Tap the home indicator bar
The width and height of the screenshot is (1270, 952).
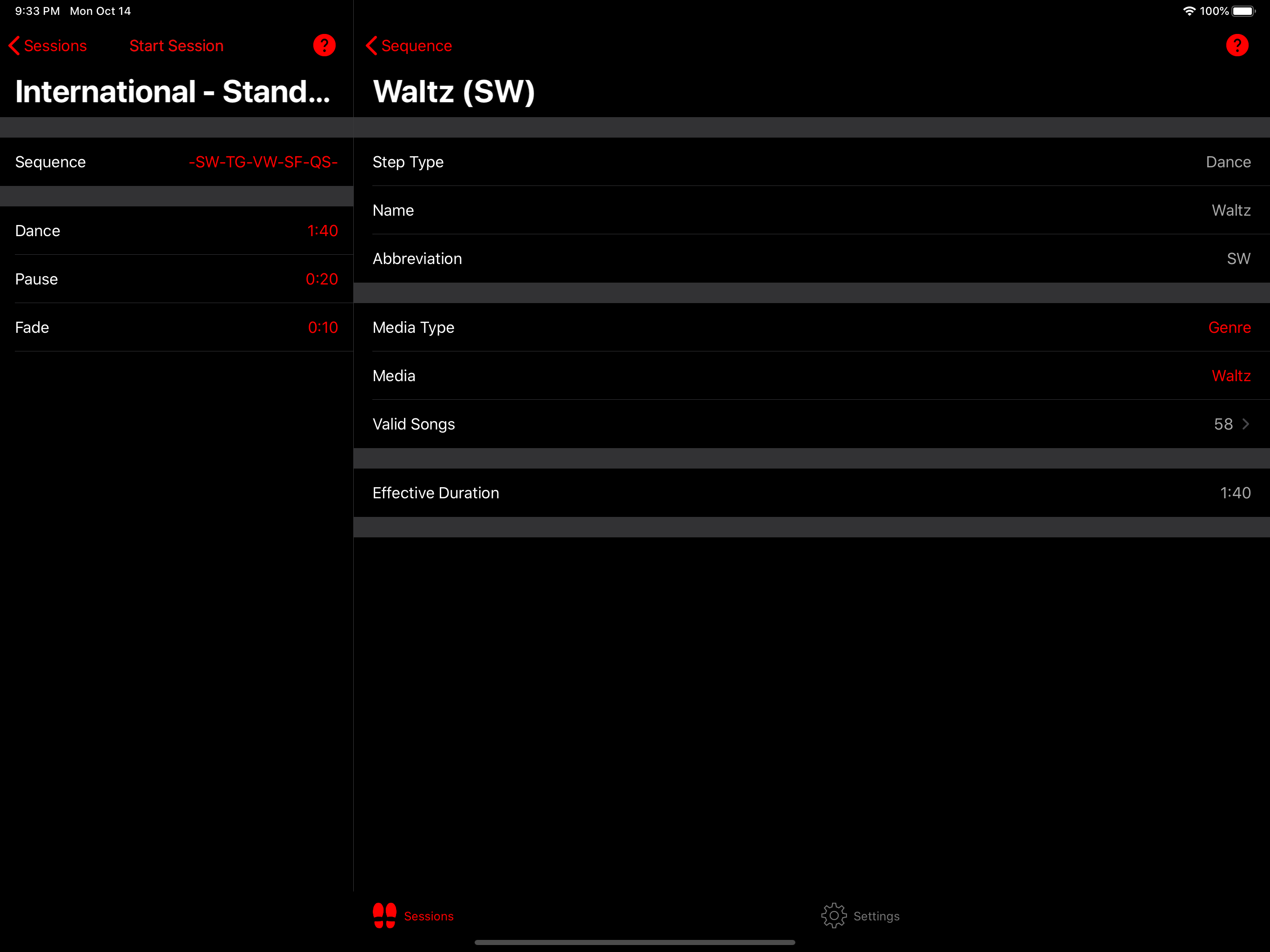pos(635,942)
